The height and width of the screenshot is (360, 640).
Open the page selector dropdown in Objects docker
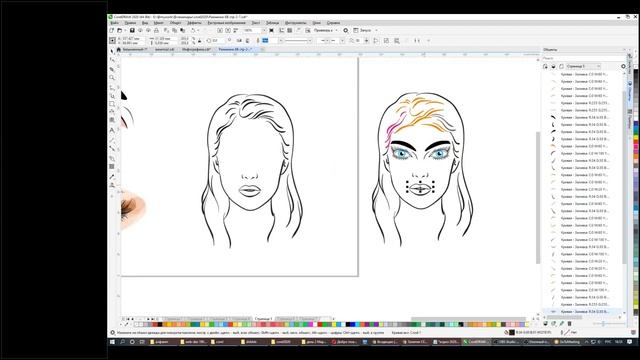pos(583,66)
